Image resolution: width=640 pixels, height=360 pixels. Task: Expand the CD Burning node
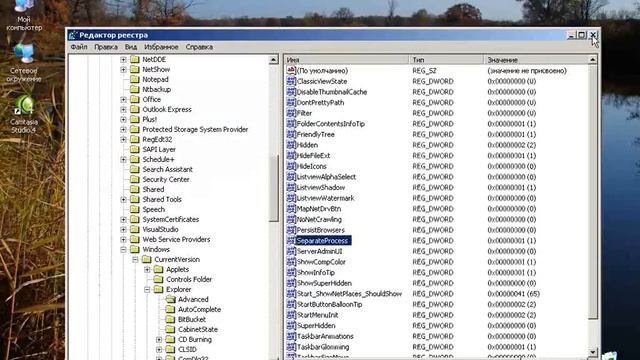(x=159, y=340)
